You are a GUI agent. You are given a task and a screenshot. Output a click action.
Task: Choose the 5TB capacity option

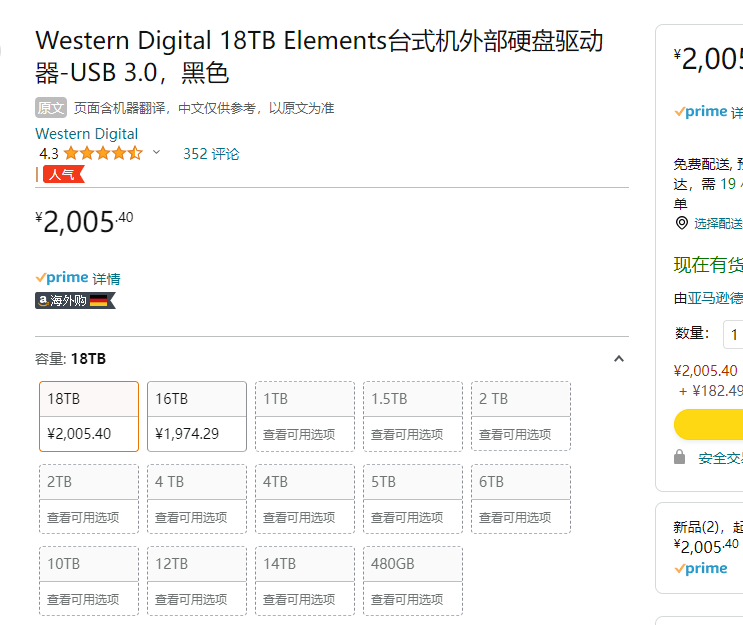tap(413, 499)
